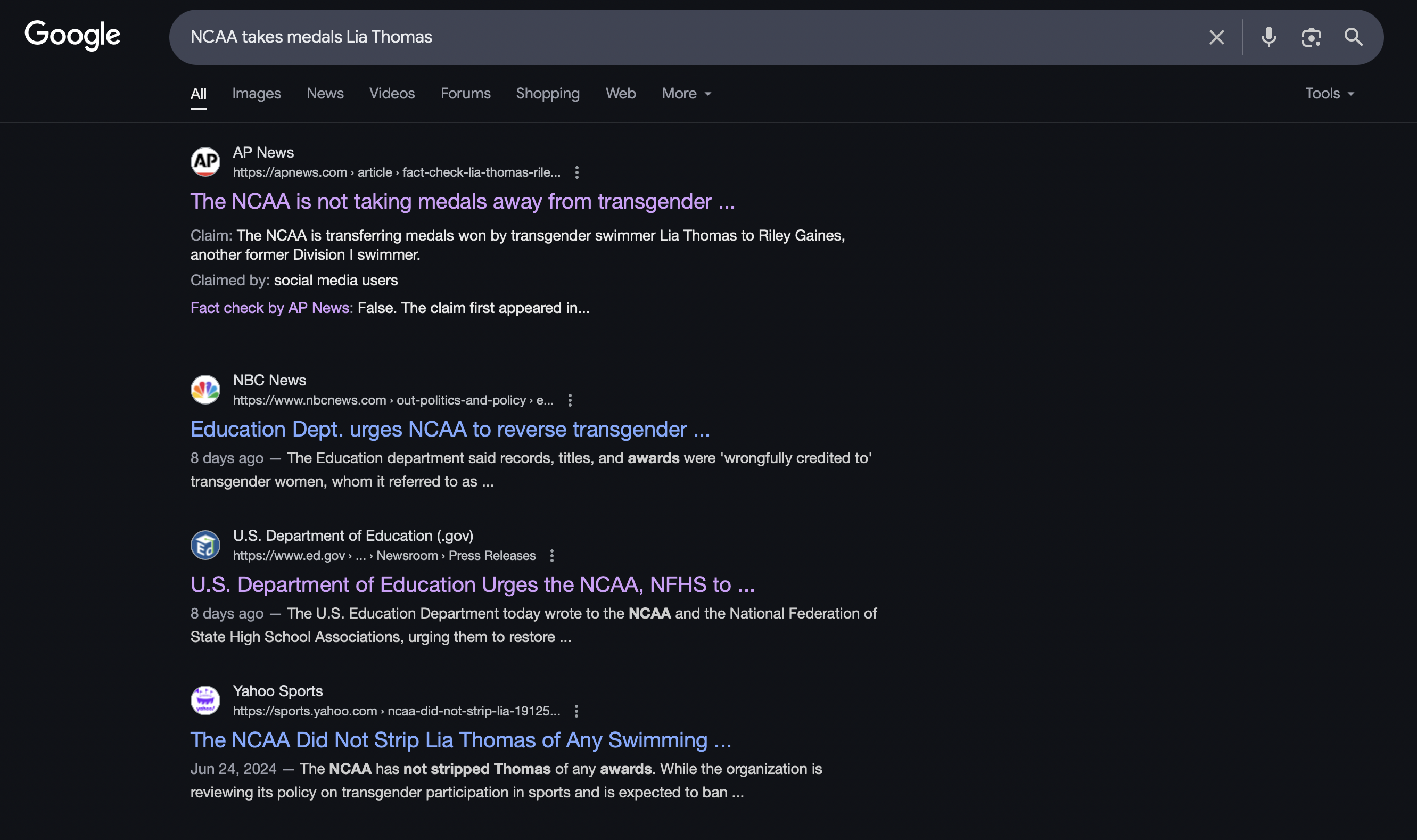This screenshot has height=840, width=1417.
Task: Open the AP News fact-check article link
Action: [x=463, y=202]
